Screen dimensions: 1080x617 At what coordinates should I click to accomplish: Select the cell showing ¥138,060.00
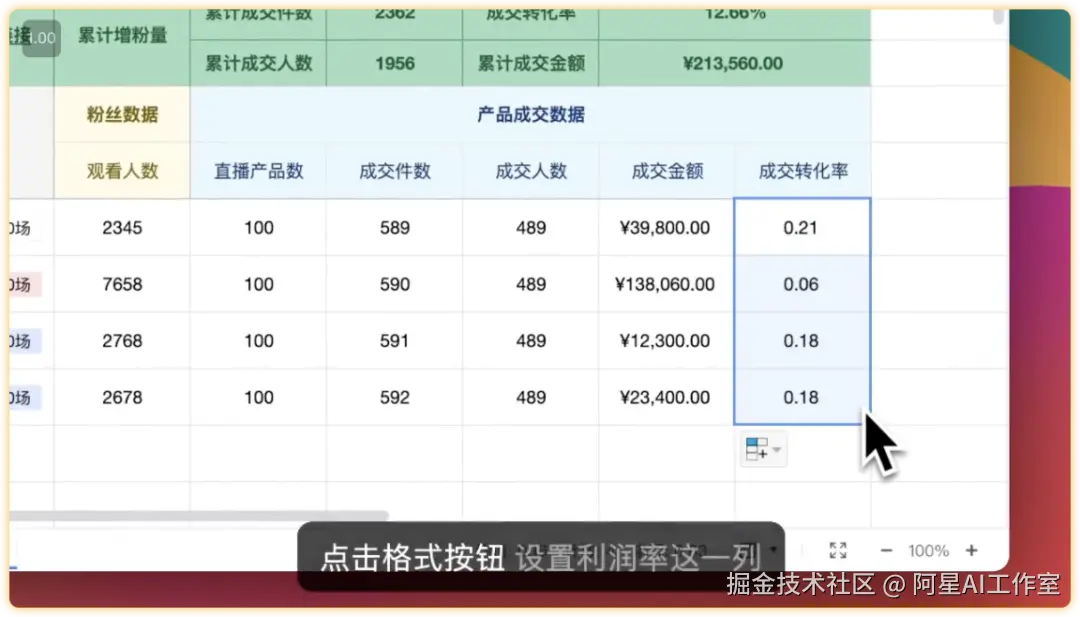click(x=665, y=284)
